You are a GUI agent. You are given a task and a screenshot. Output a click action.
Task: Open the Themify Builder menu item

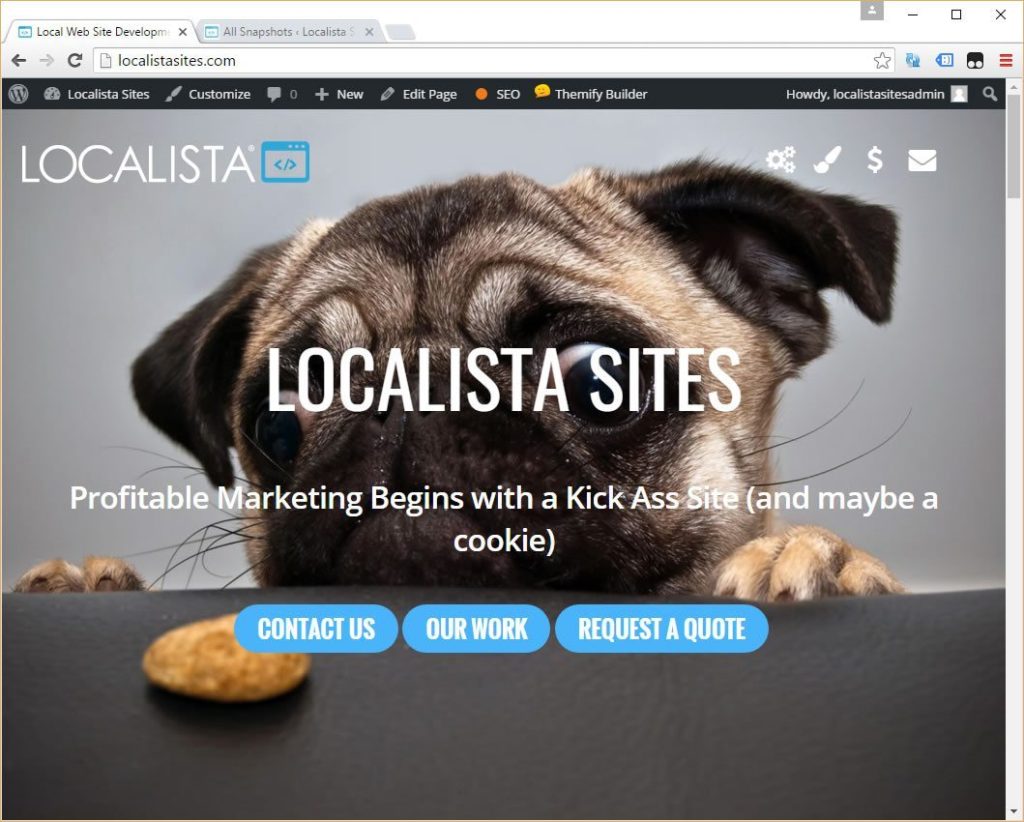pos(591,93)
